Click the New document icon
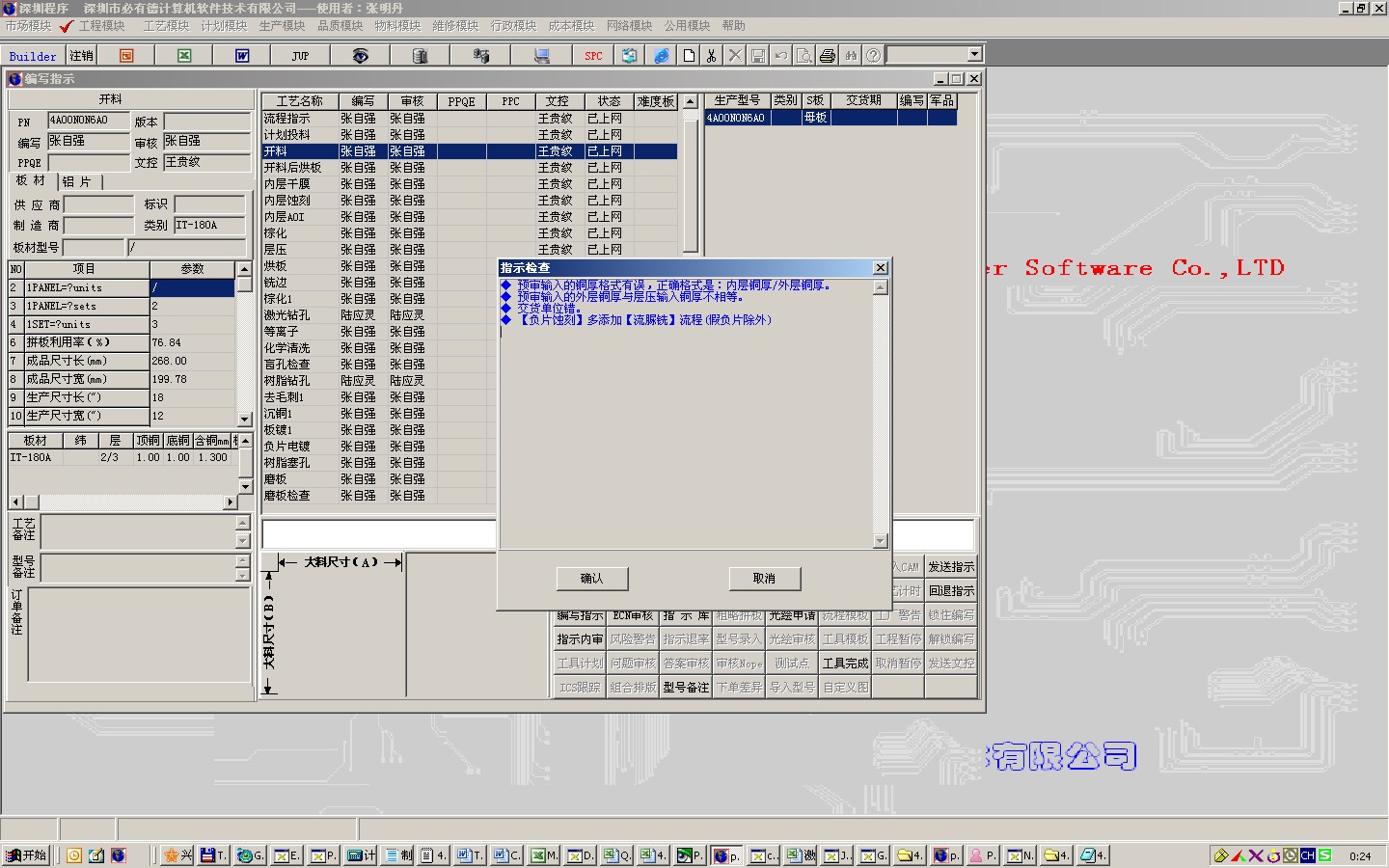This screenshot has width=1389, height=868. coord(689,56)
